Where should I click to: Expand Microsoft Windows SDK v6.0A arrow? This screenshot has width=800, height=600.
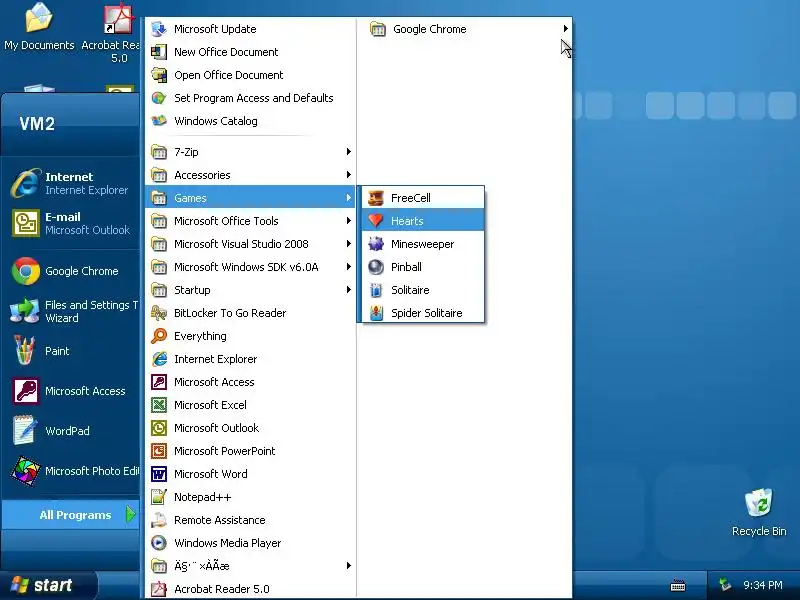(348, 266)
